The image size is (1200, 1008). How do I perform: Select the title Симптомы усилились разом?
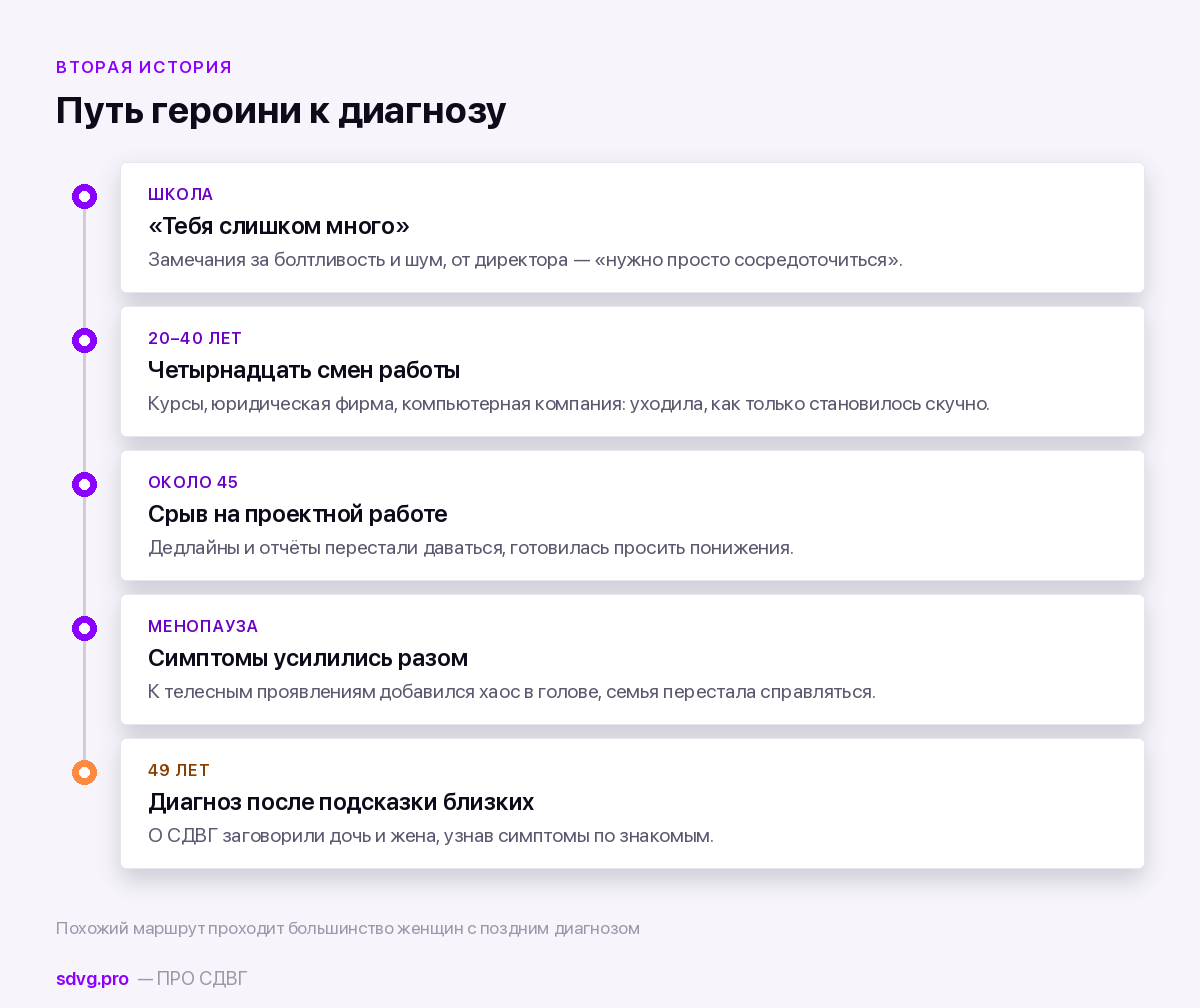308,658
